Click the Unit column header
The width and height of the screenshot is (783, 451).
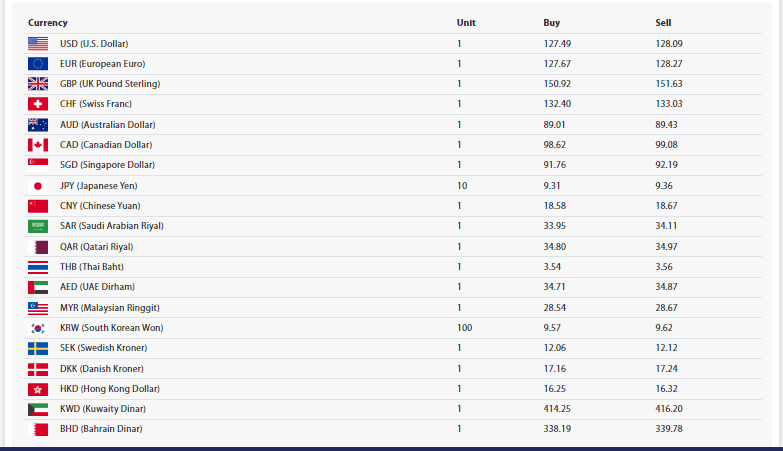[466, 22]
